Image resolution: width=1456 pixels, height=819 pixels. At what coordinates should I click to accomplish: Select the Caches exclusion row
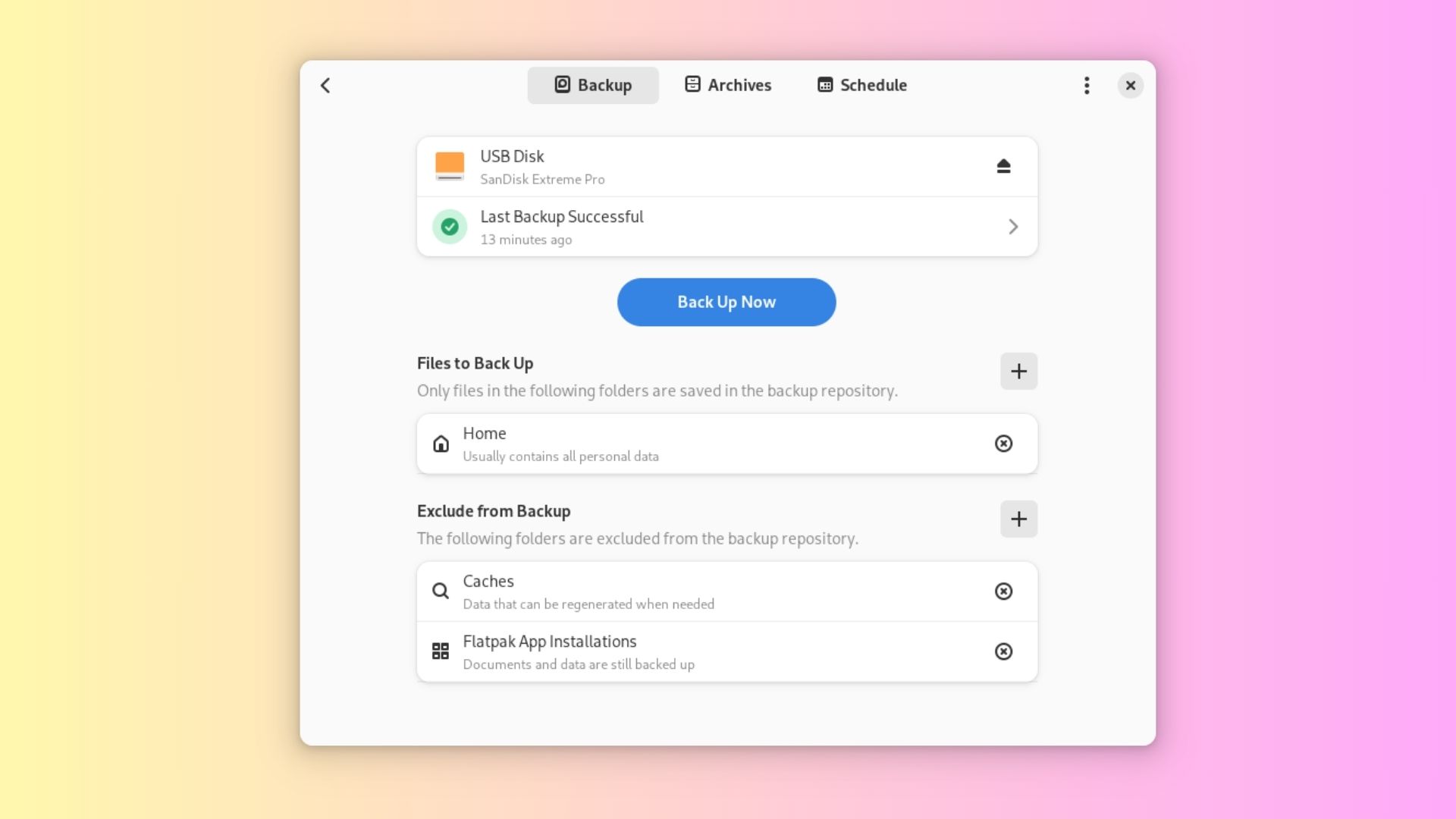[682, 591]
